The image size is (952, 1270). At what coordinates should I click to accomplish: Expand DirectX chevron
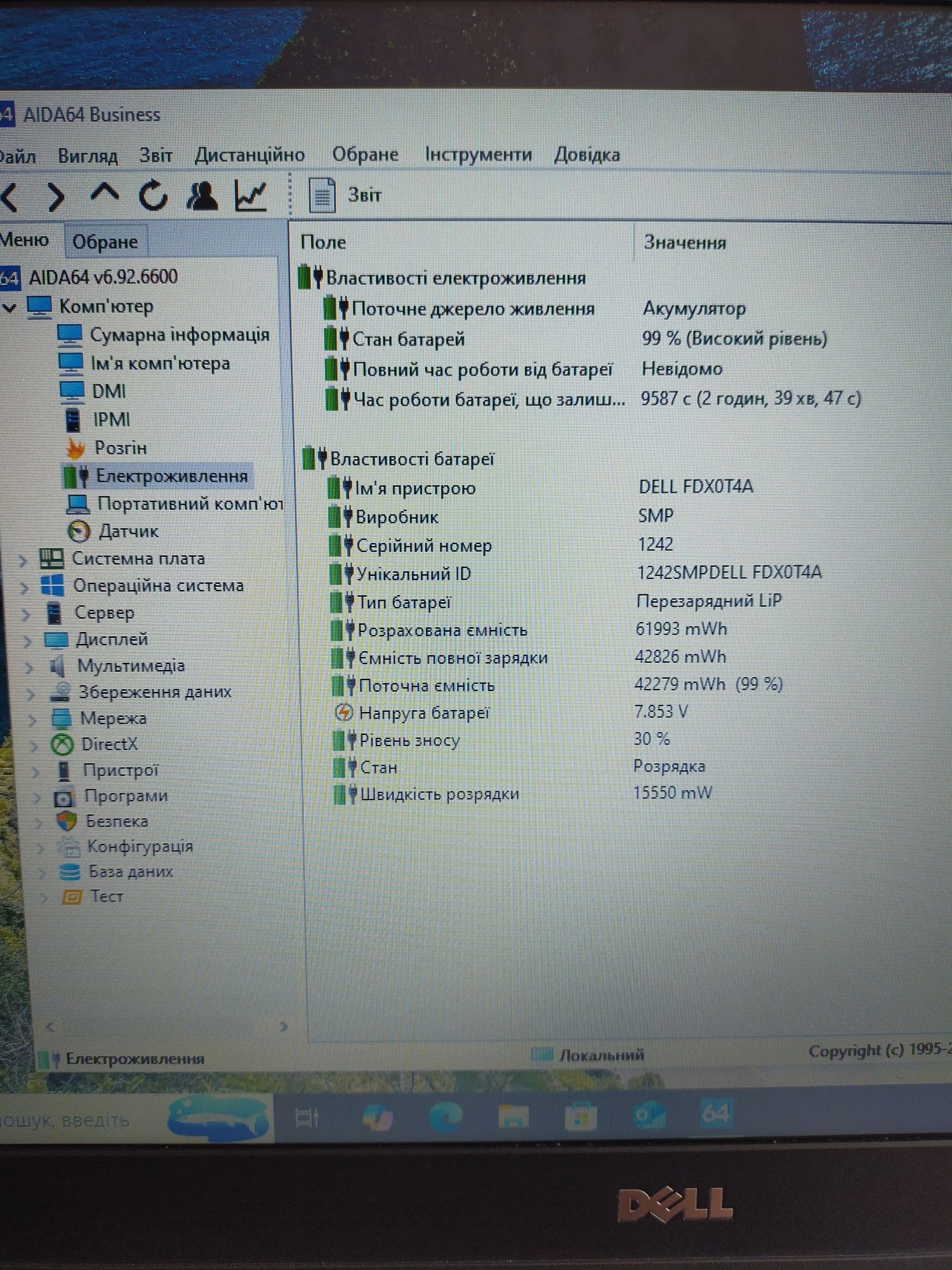pyautogui.click(x=35, y=745)
